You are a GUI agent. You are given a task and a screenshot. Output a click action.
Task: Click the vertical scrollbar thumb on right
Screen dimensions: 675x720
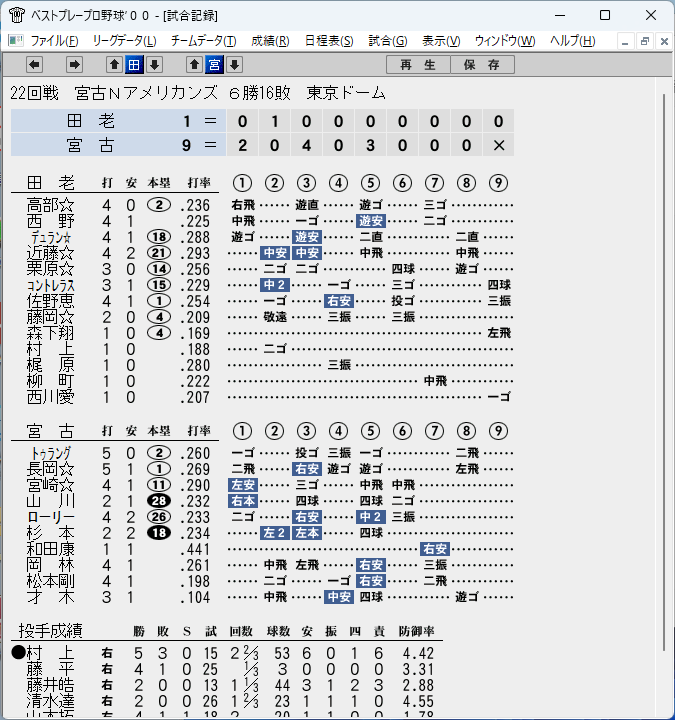pyautogui.click(x=664, y=372)
